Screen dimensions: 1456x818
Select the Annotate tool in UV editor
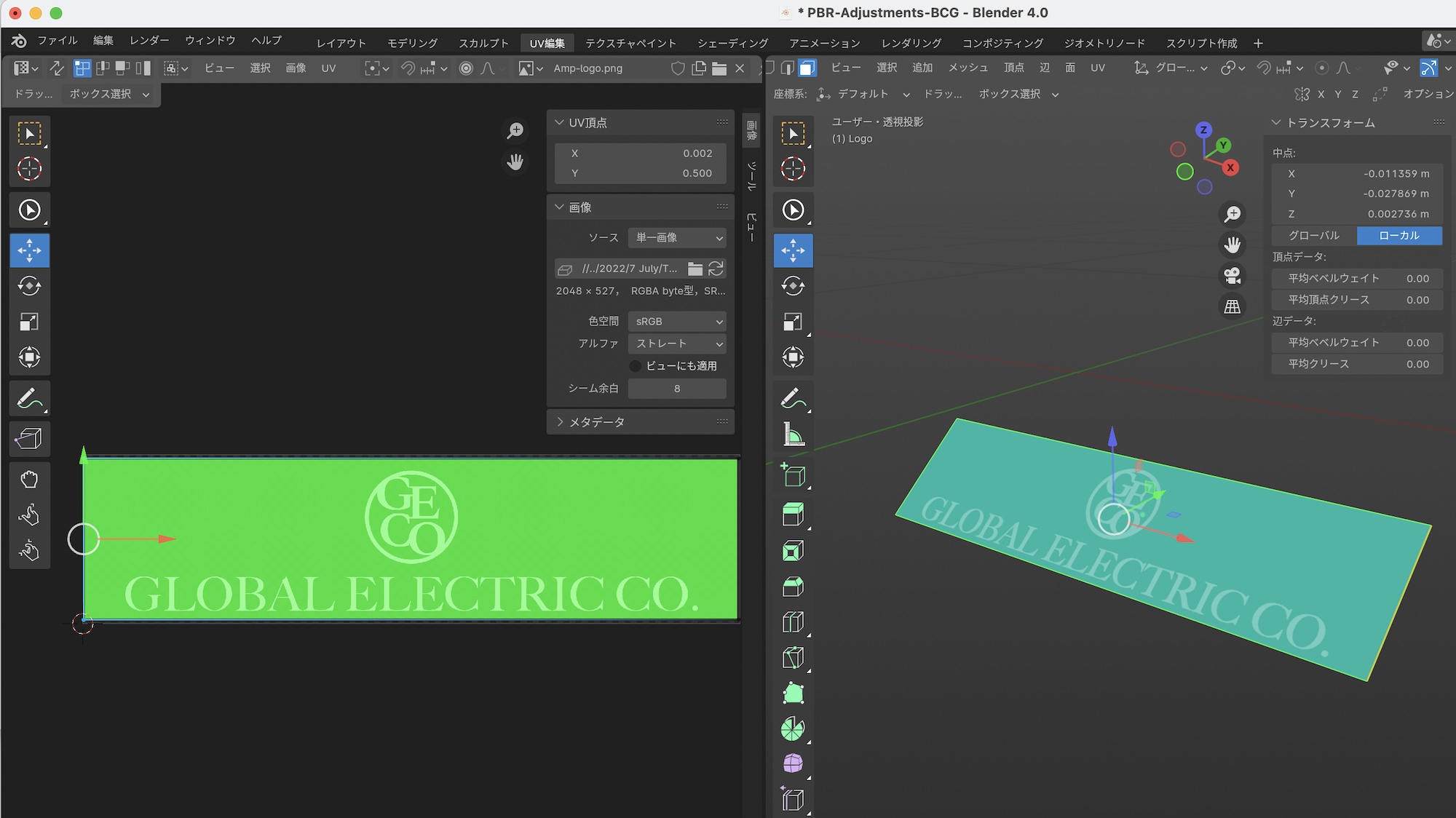pyautogui.click(x=29, y=399)
